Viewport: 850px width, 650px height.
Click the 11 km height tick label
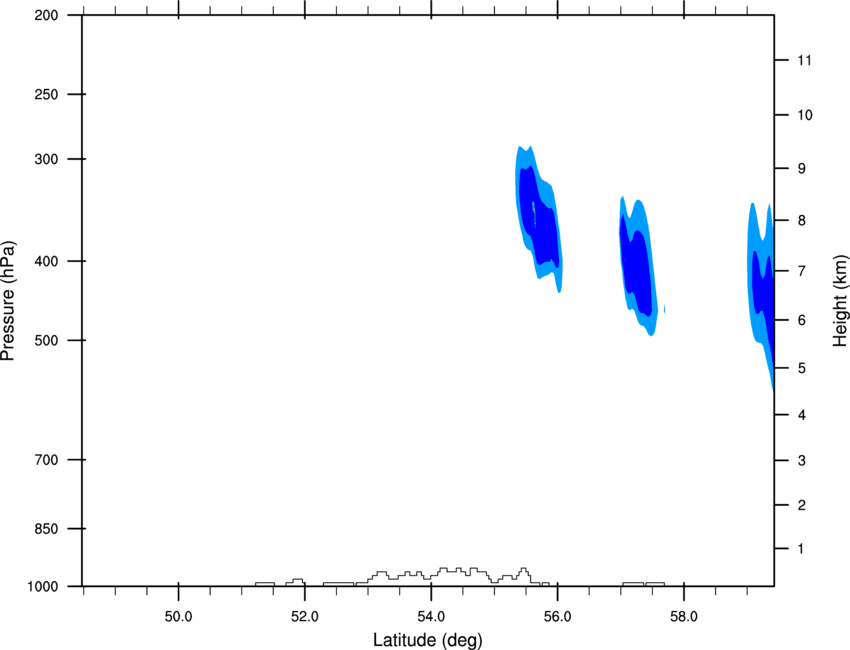[804, 60]
